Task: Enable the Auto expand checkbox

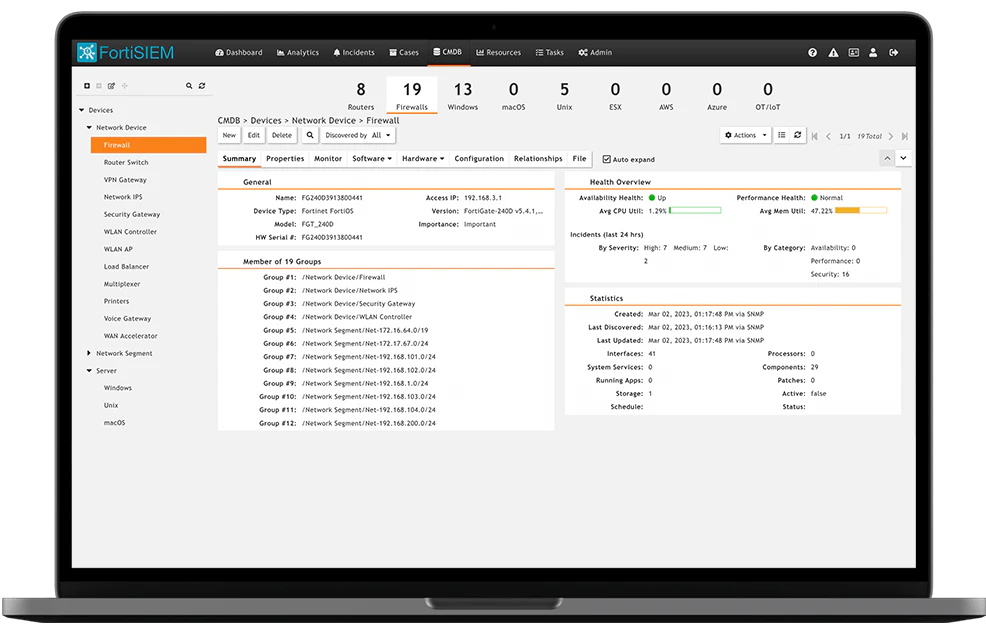Action: click(605, 158)
